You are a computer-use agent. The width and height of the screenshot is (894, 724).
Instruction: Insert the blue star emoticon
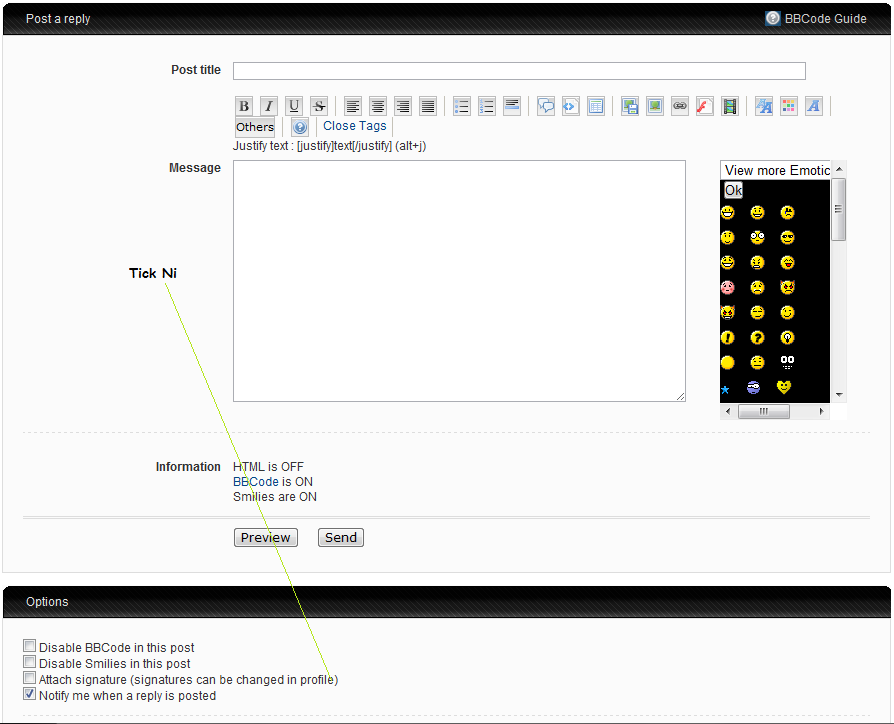(725, 390)
